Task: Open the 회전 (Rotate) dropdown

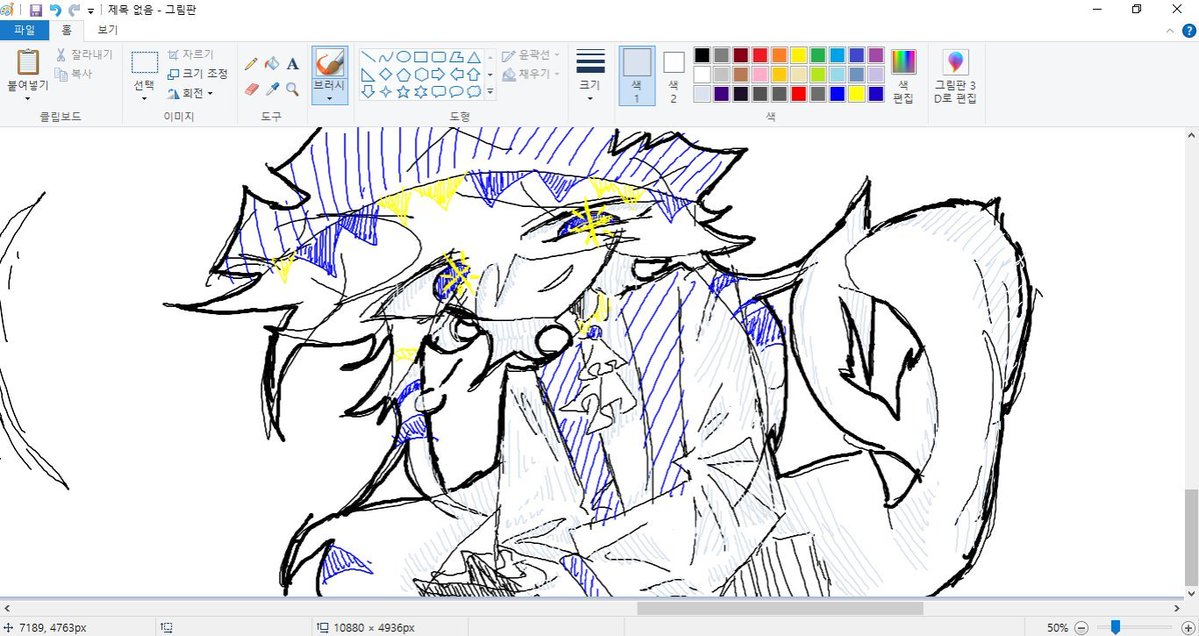Action: [190, 93]
